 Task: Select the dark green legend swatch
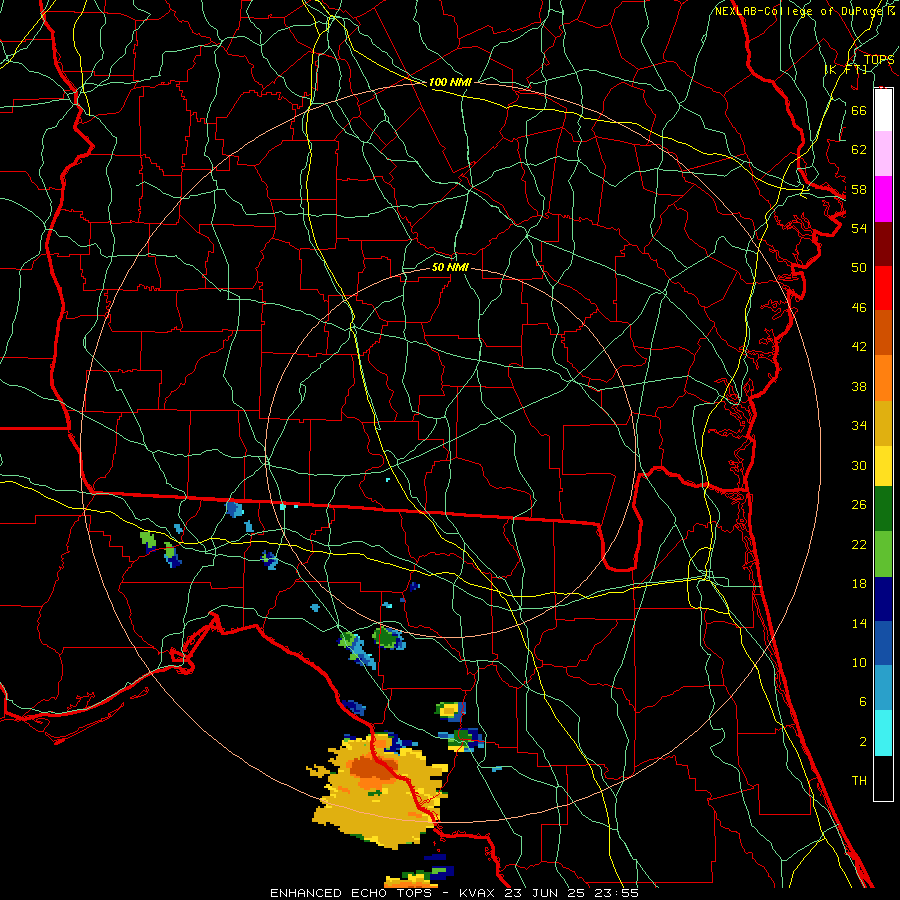[883, 509]
